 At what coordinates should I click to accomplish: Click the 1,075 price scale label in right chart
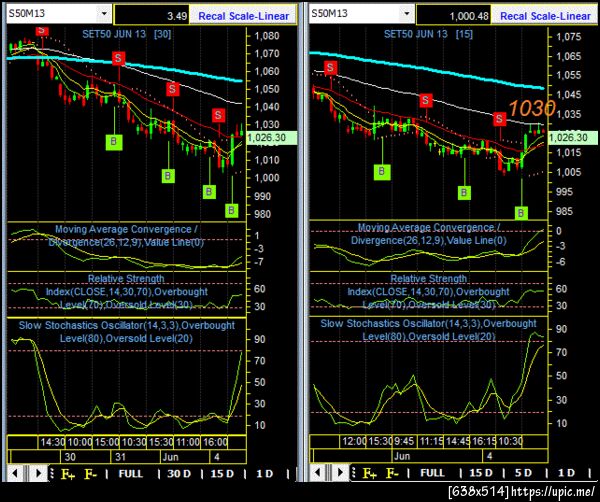point(568,37)
